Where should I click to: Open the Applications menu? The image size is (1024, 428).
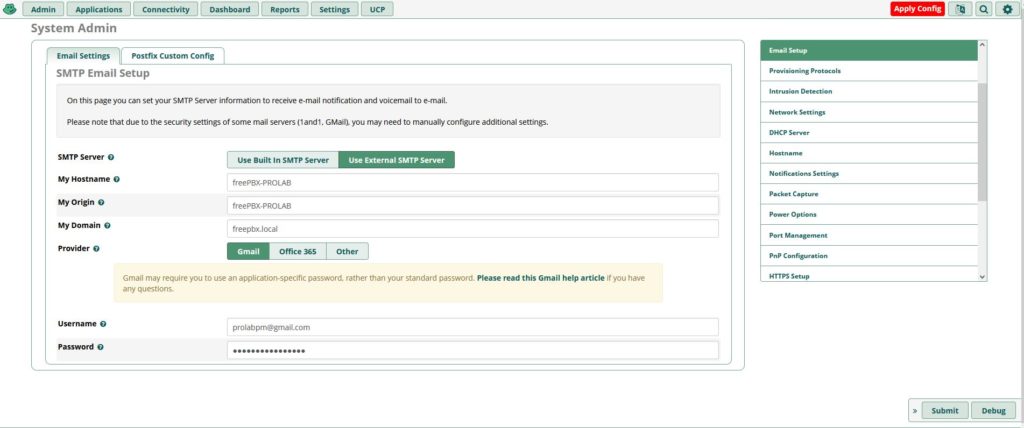[99, 9]
